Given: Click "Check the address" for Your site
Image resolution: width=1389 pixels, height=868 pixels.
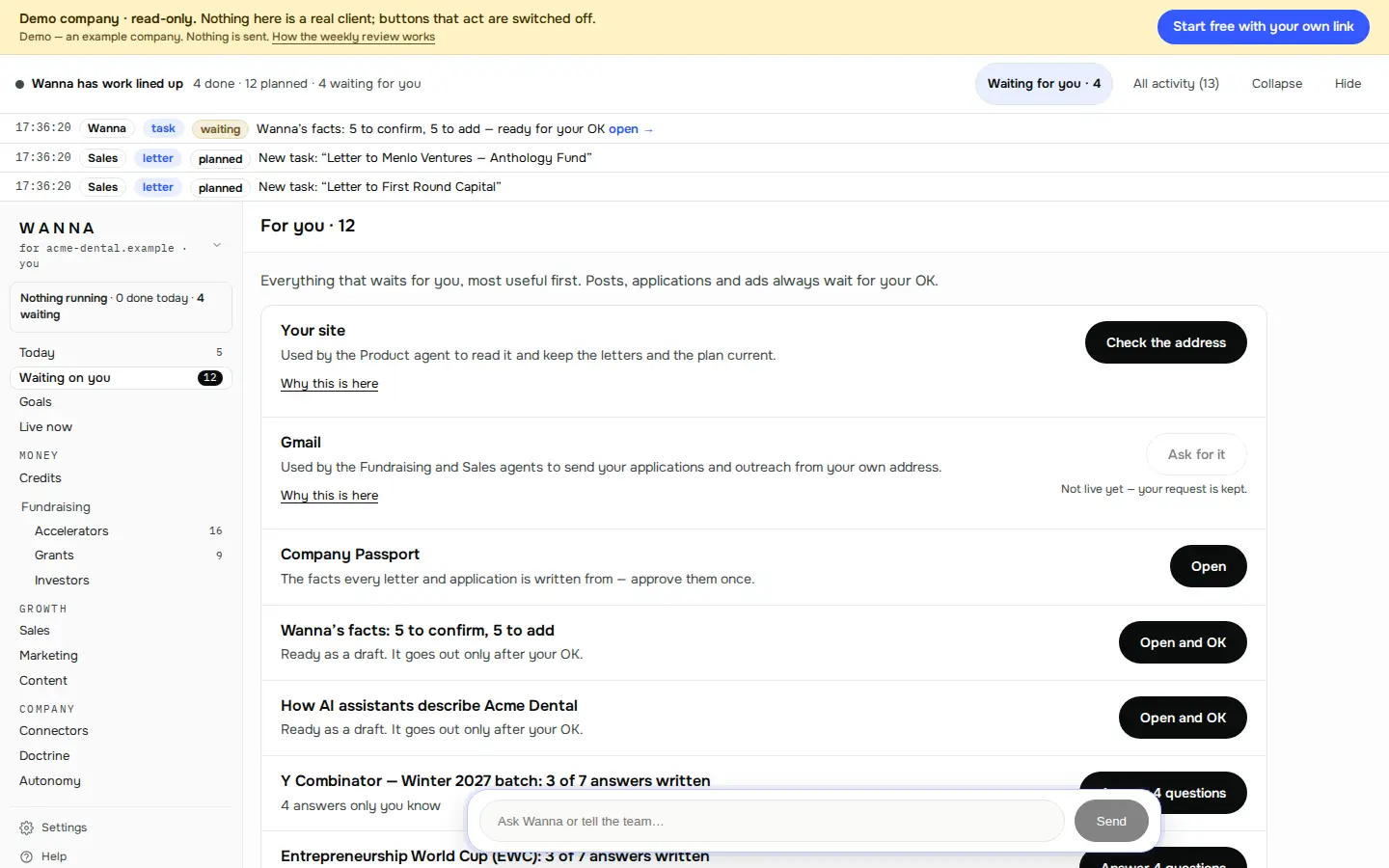Looking at the screenshot, I should pos(1165,342).
